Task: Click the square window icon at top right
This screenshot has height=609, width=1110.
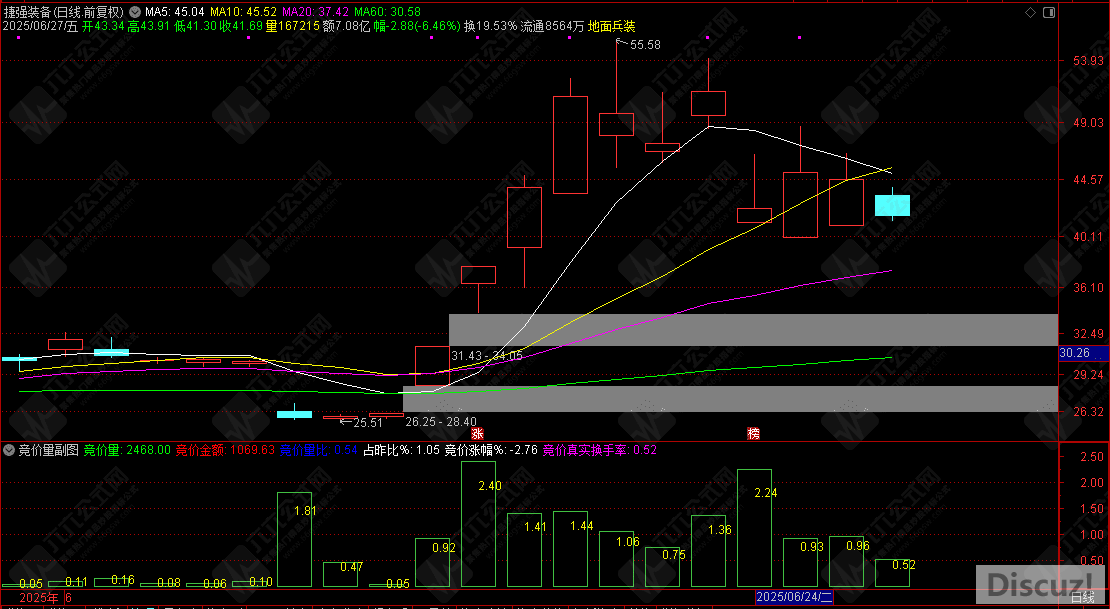Action: 1047,11
